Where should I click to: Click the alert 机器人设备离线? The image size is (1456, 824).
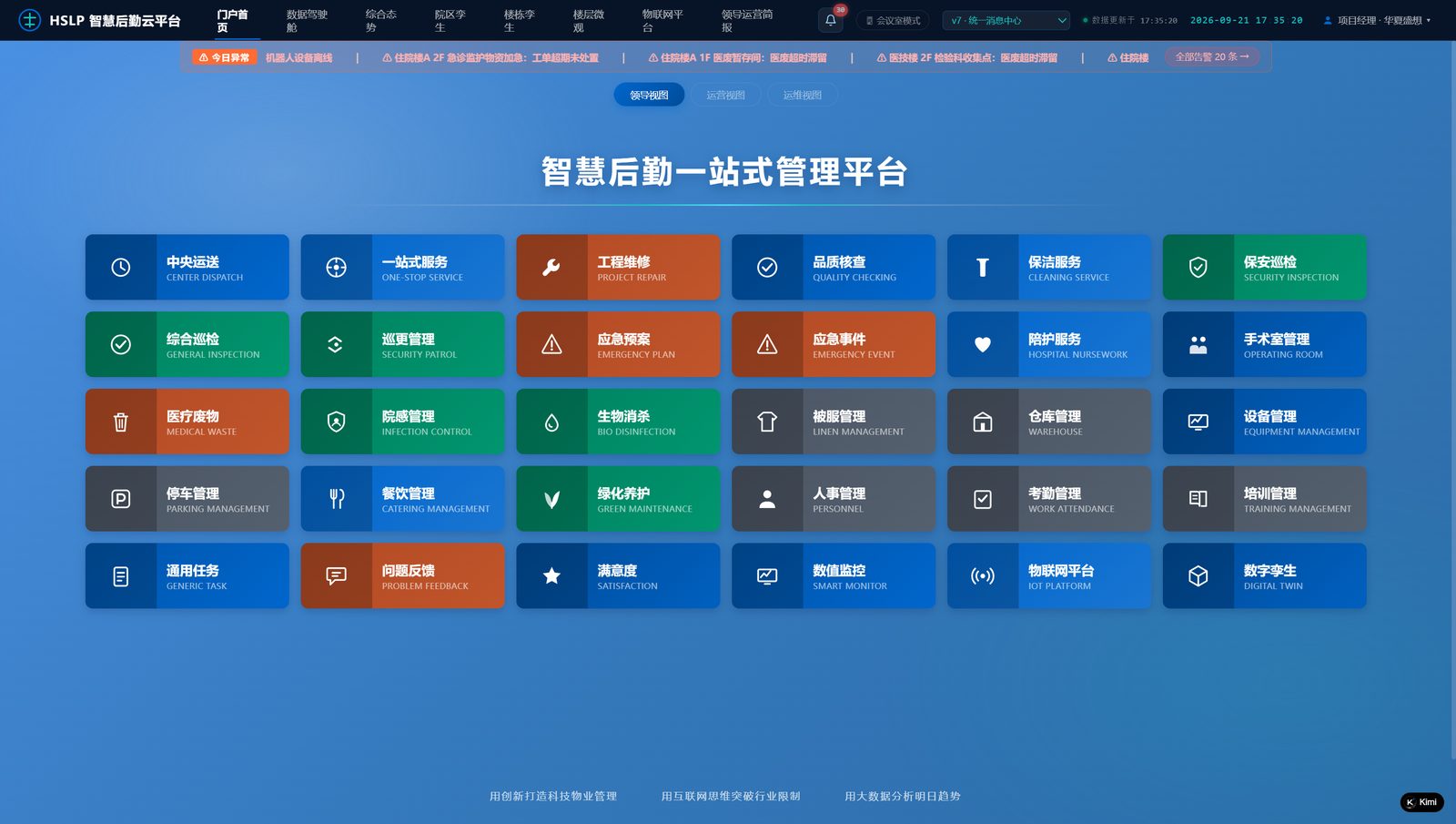[x=298, y=57]
